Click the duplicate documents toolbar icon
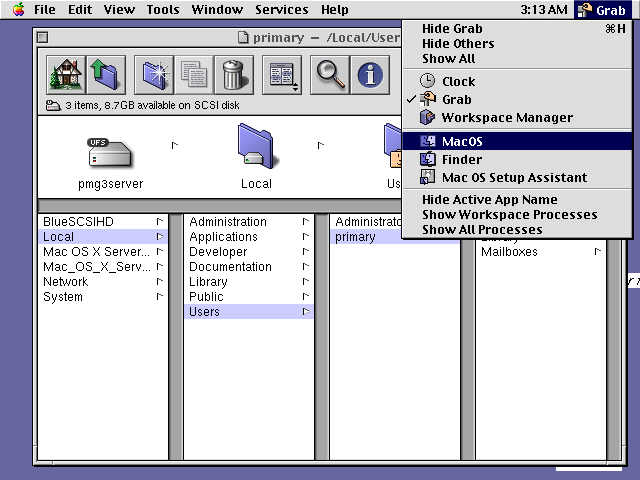The image size is (640, 480). point(194,75)
